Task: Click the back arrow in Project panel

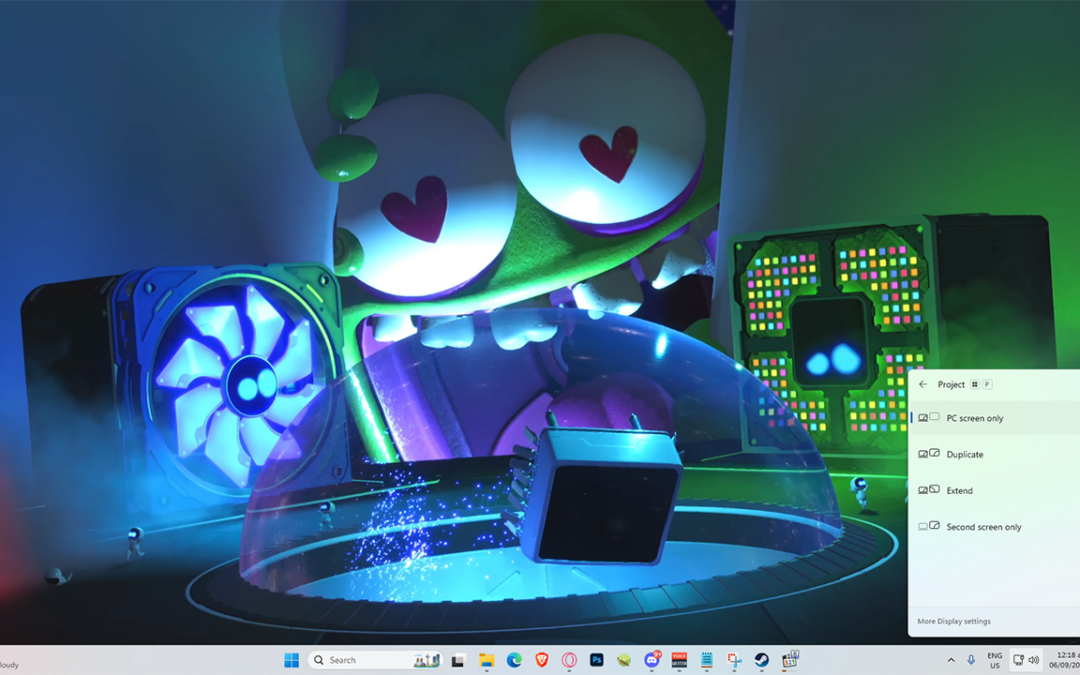Action: point(922,384)
